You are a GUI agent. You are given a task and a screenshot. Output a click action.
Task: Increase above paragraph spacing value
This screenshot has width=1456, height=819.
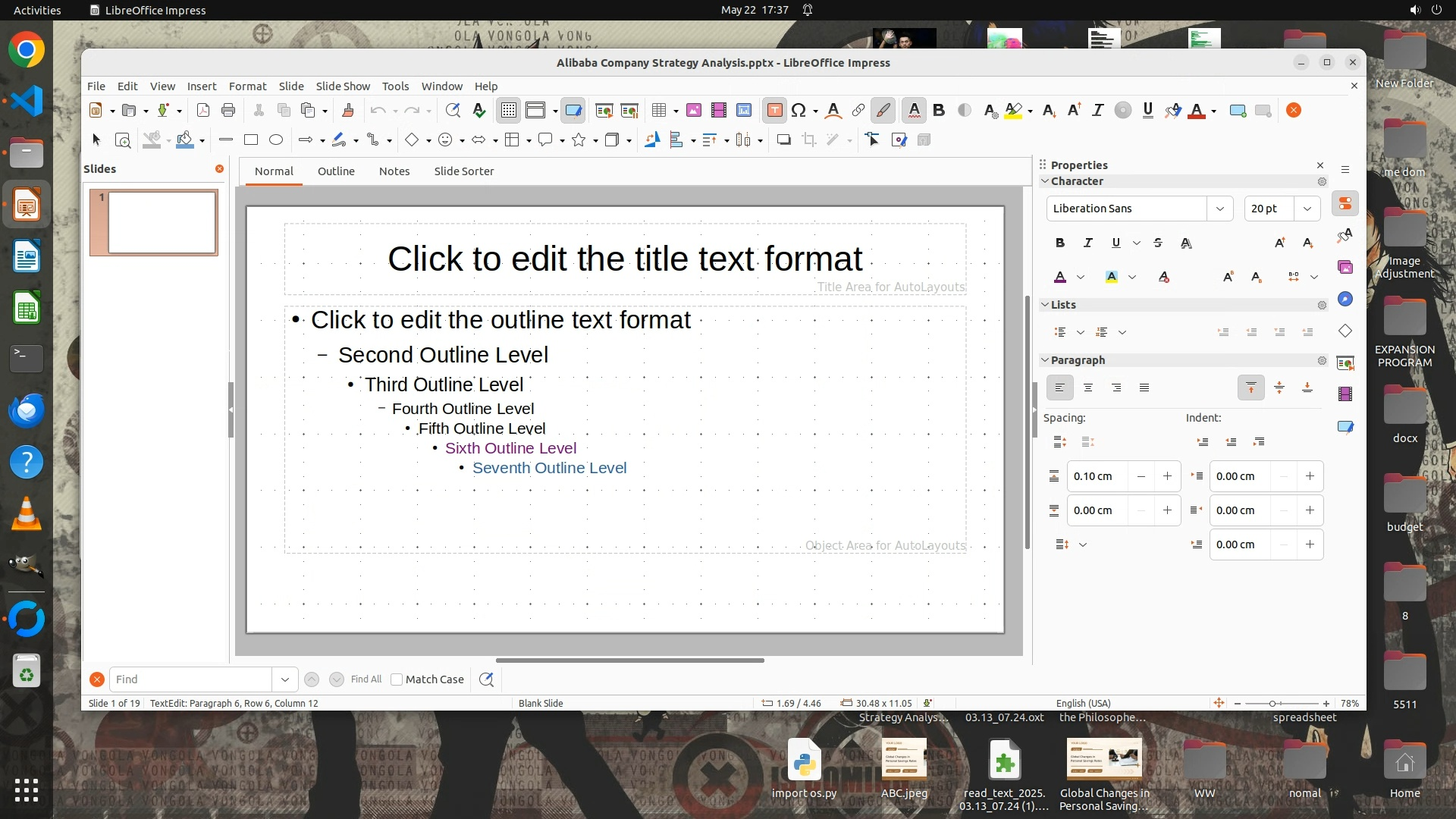pyautogui.click(x=1167, y=477)
